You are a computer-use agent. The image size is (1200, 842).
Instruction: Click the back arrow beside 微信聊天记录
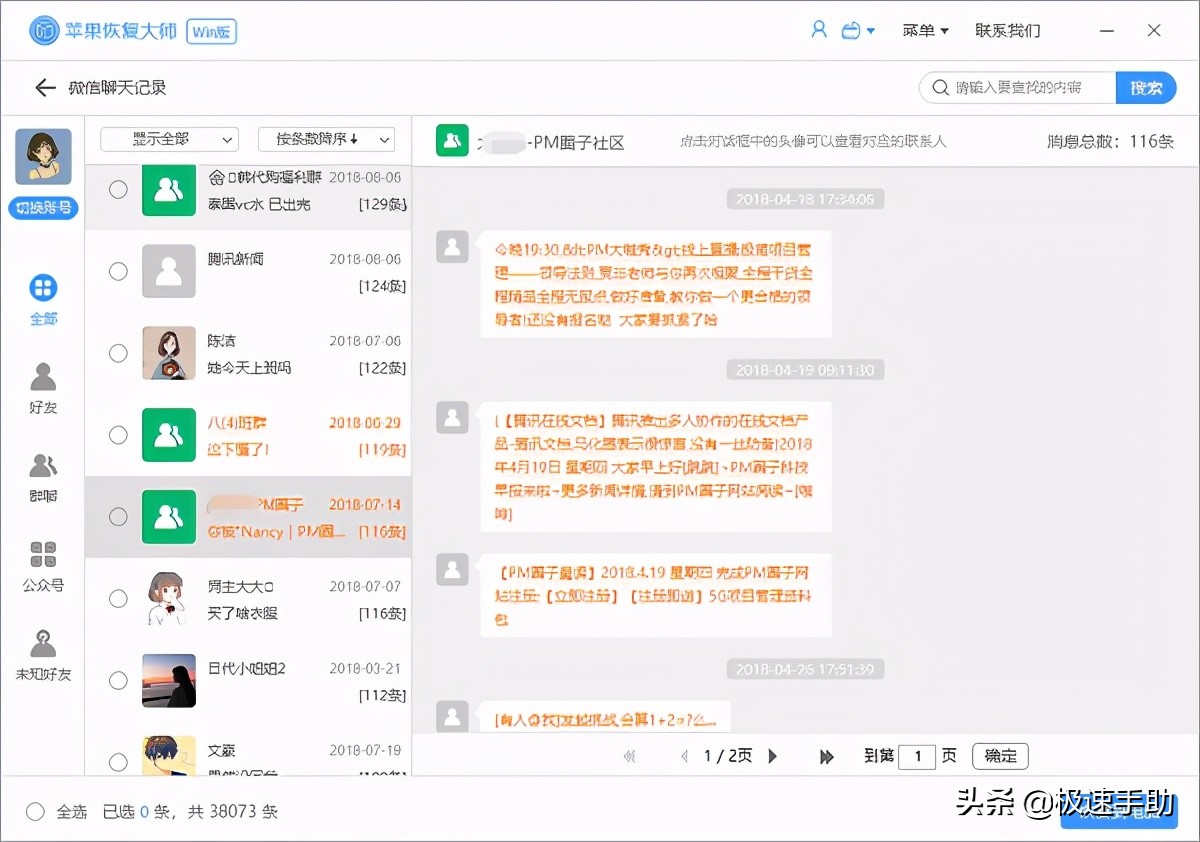click(45, 88)
